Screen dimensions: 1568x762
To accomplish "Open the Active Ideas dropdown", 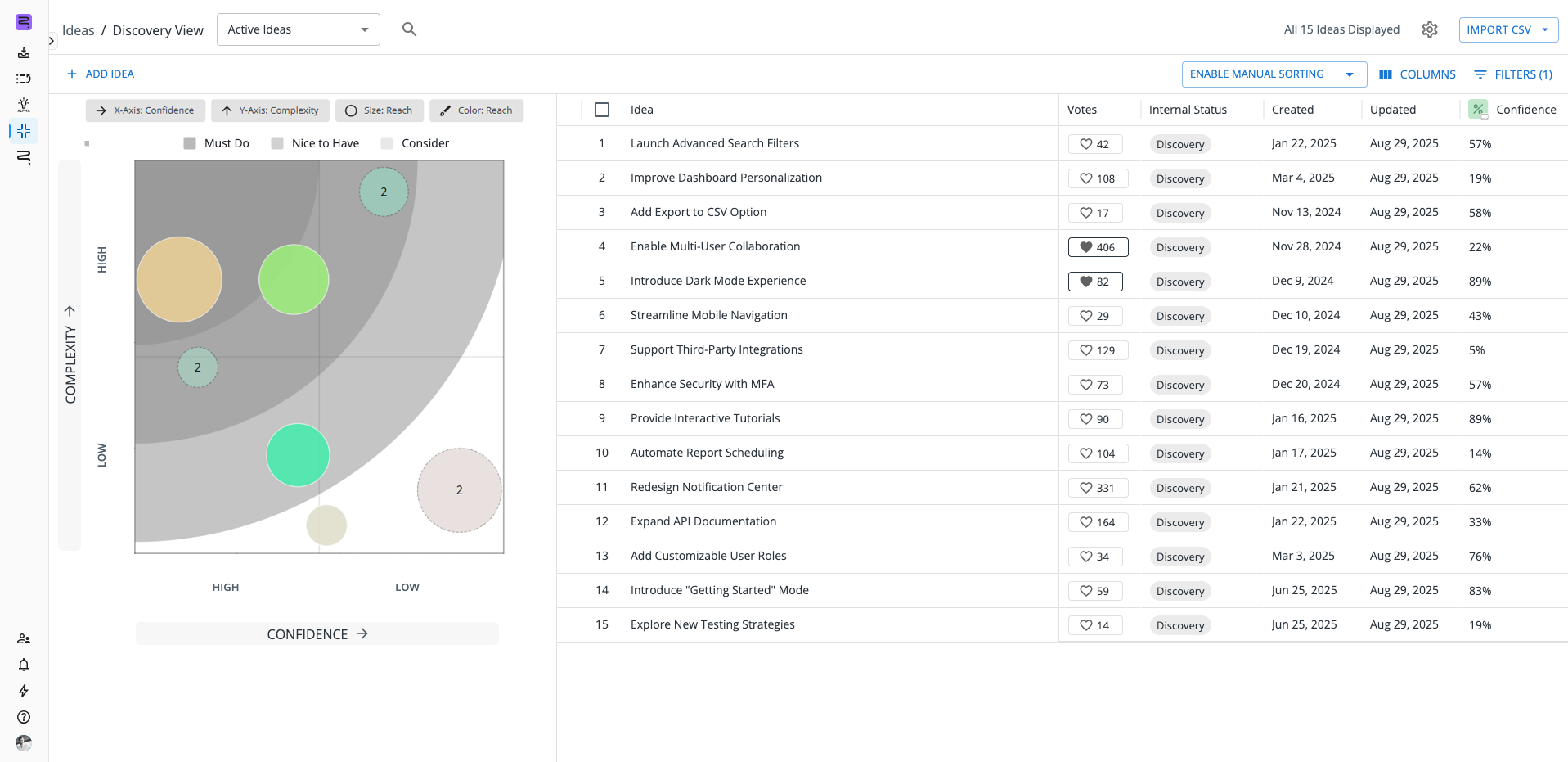I will pos(298,29).
